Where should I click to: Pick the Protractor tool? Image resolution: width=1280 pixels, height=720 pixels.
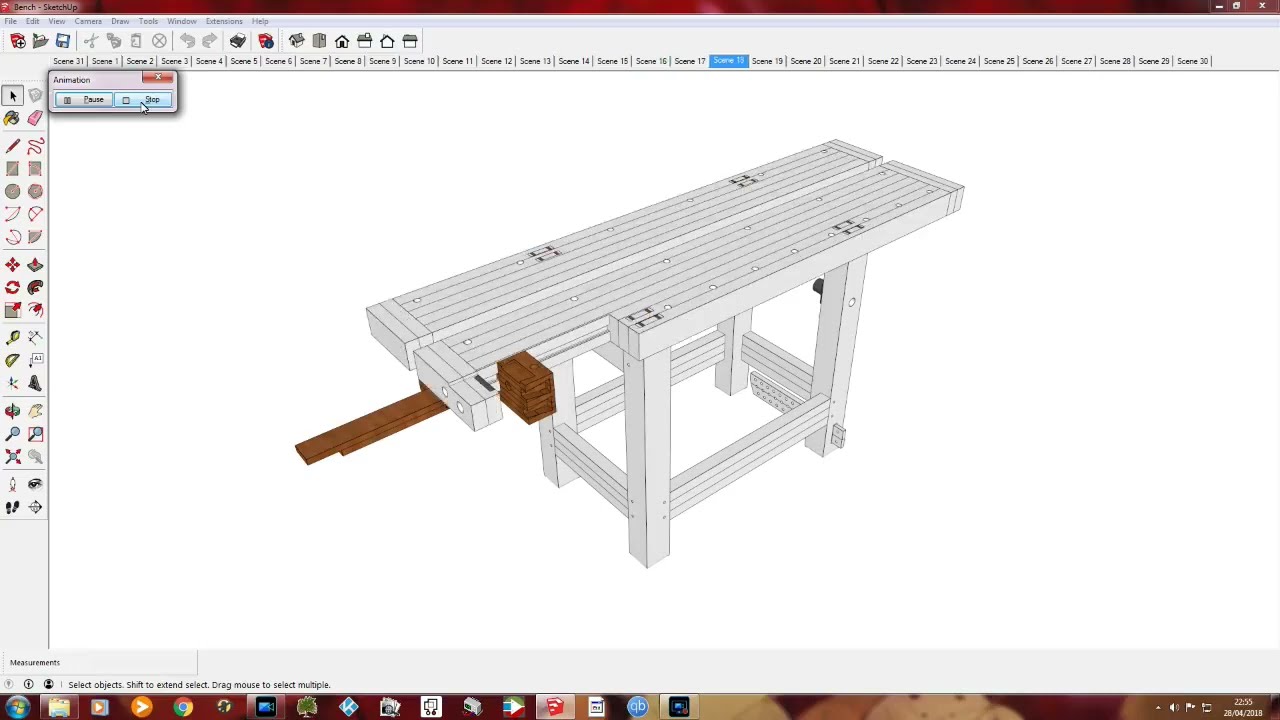[13, 361]
